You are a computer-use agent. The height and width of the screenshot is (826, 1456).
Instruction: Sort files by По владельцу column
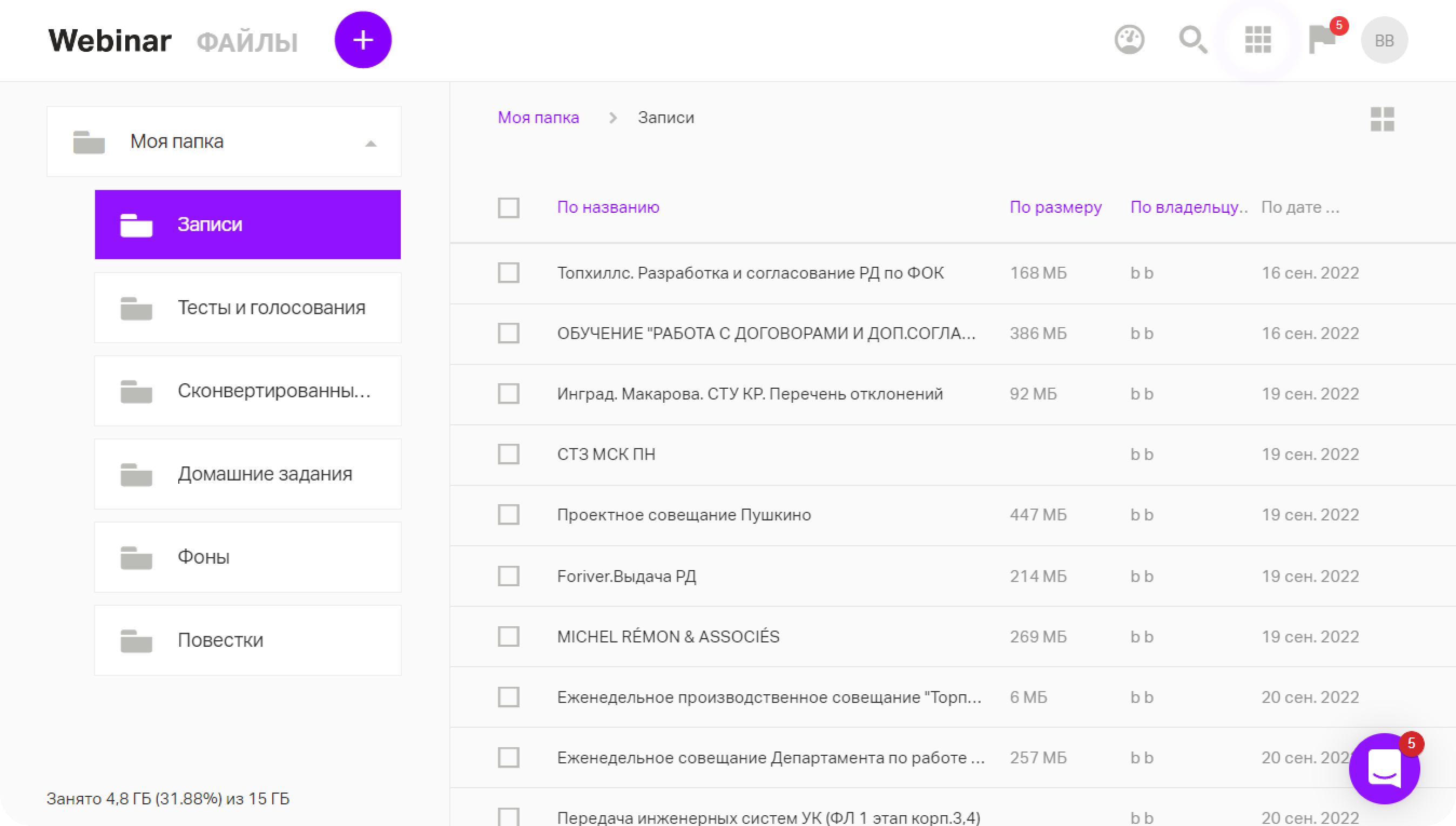pyautogui.click(x=1188, y=207)
